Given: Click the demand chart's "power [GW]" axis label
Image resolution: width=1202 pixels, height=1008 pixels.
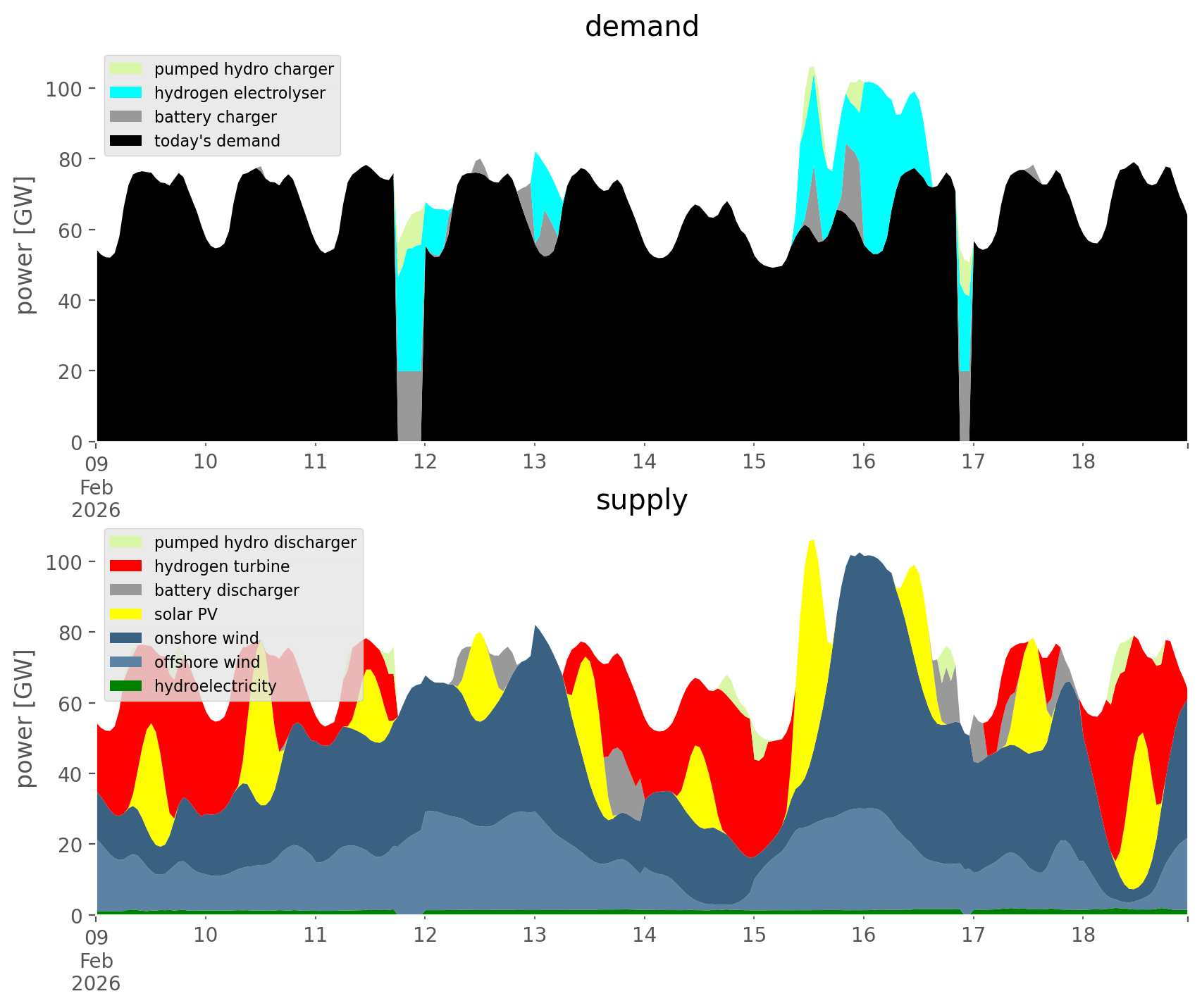Looking at the screenshot, I should click(25, 245).
